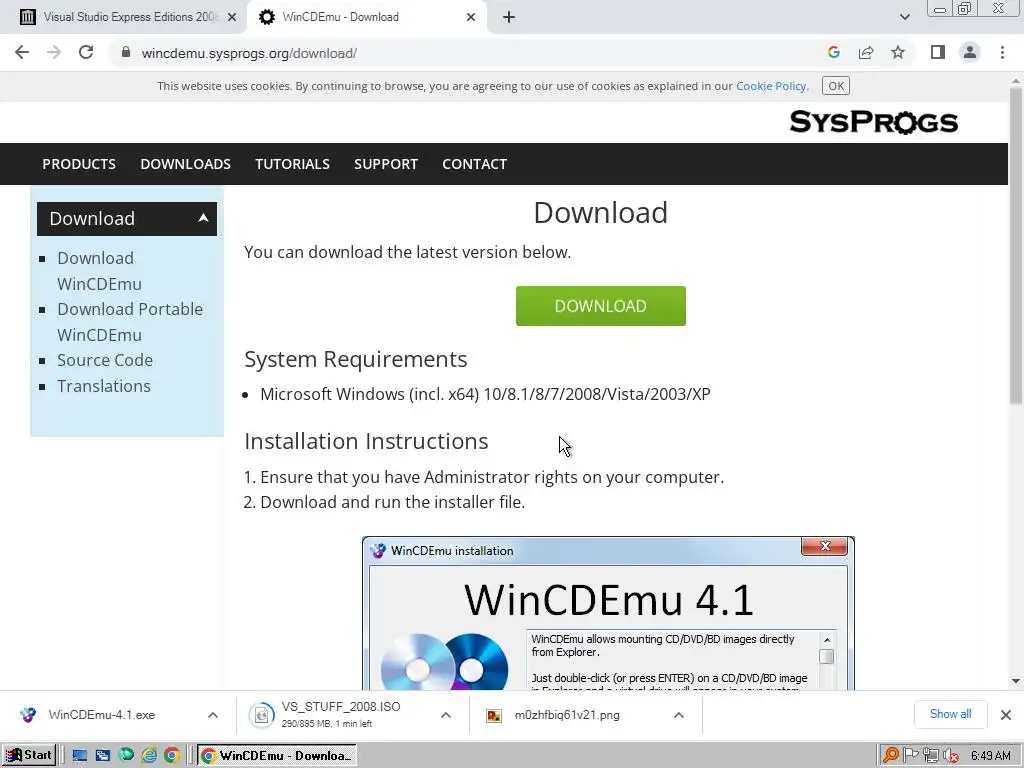Open the Windows Start menu
The width and height of the screenshot is (1024, 768).
tap(29, 756)
